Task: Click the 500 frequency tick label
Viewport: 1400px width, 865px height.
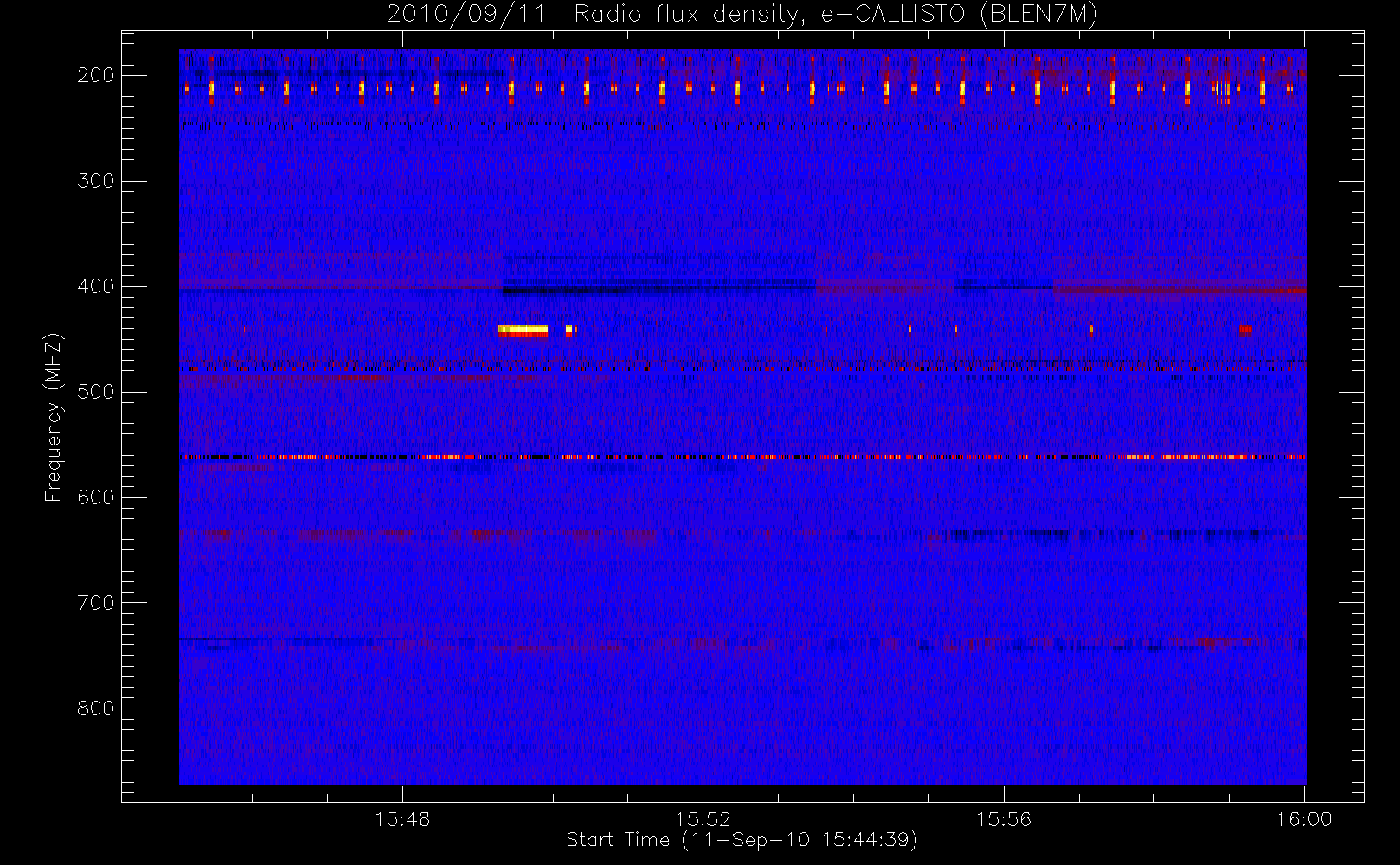Action: pos(96,392)
